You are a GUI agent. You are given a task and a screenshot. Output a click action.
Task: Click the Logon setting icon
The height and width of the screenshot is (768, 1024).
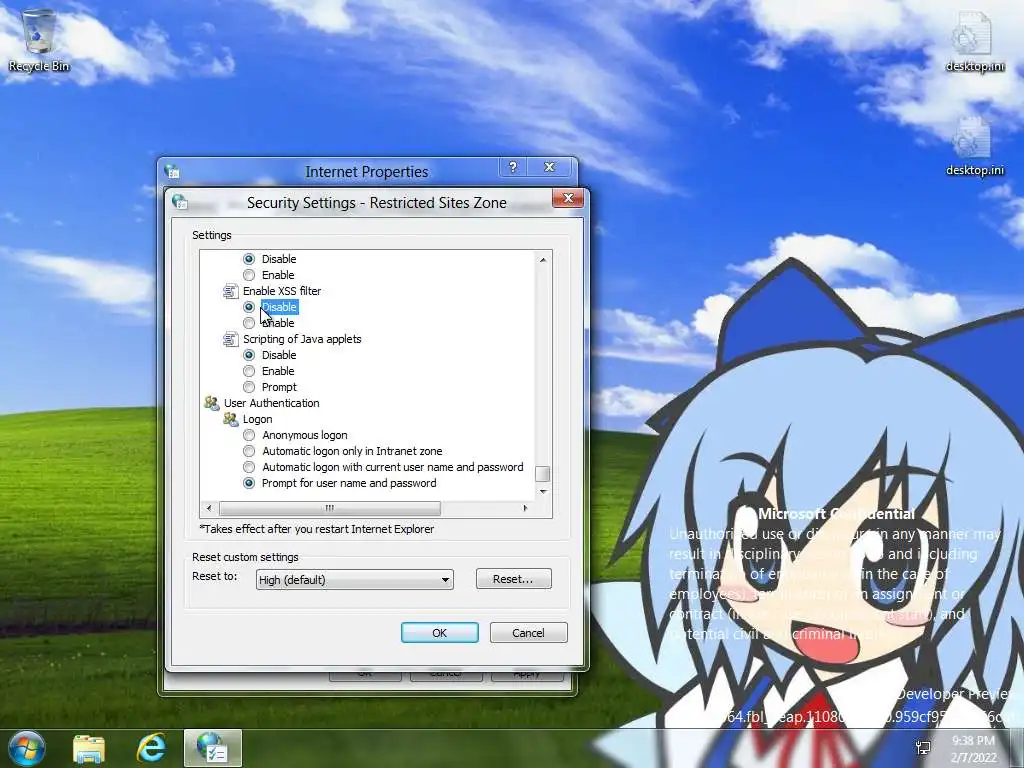(x=231, y=419)
